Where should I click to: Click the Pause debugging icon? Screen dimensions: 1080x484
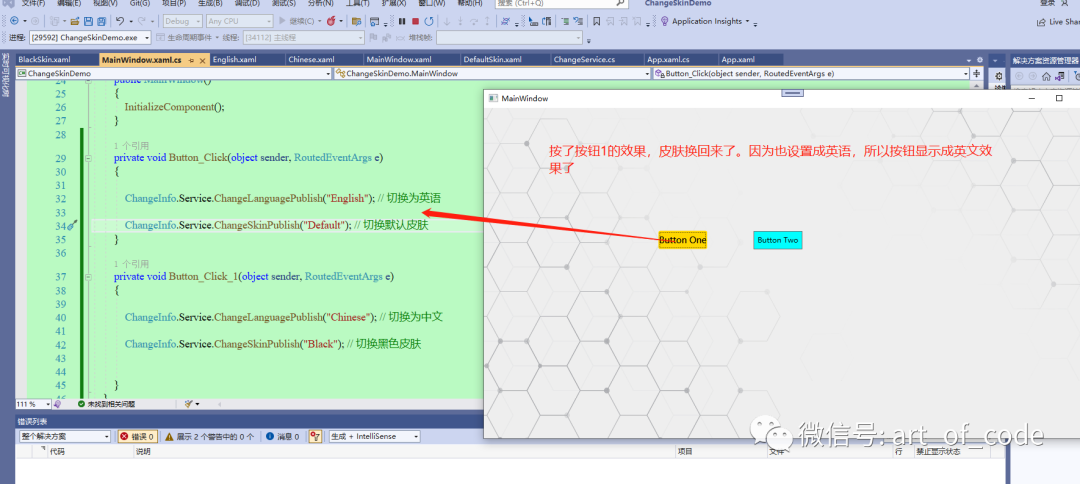point(402,21)
